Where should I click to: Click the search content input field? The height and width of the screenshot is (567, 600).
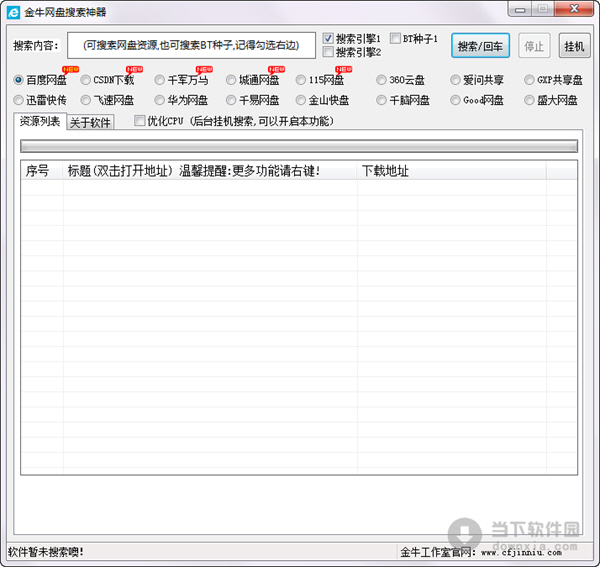coord(191,46)
